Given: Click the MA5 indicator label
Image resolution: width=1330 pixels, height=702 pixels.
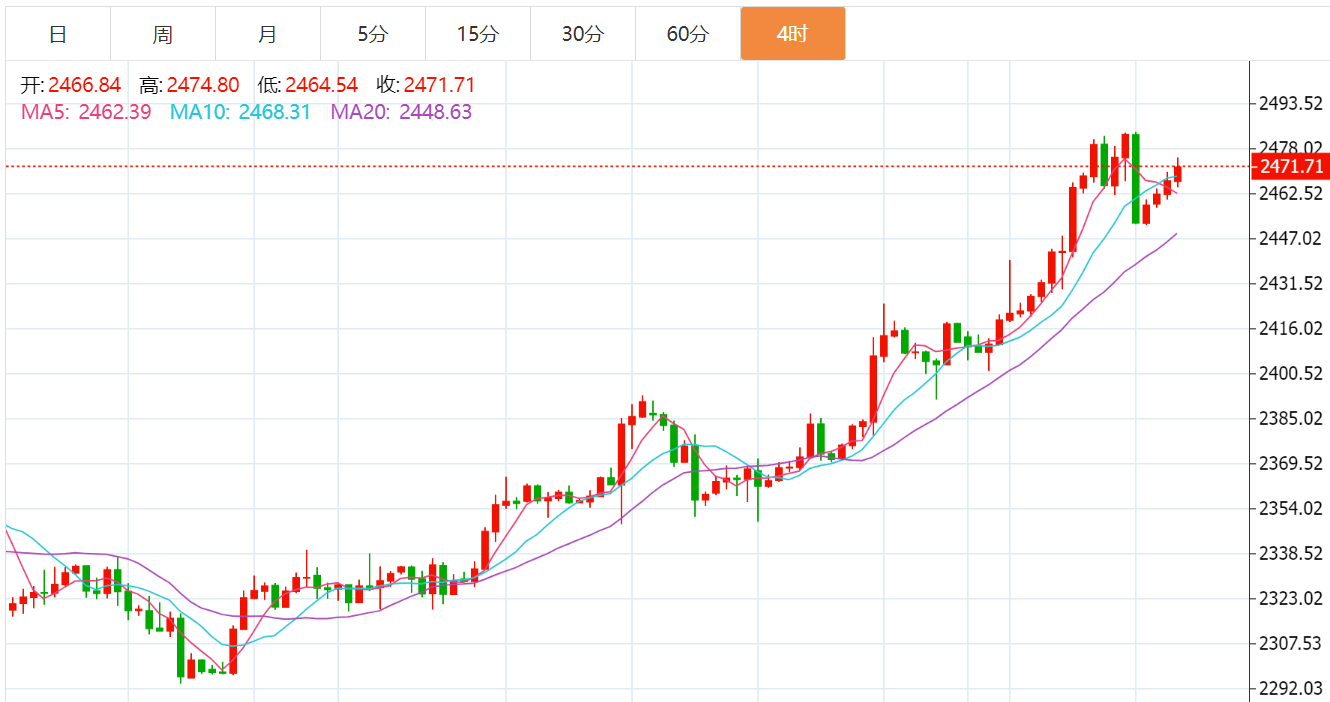Looking at the screenshot, I should coord(43,112).
